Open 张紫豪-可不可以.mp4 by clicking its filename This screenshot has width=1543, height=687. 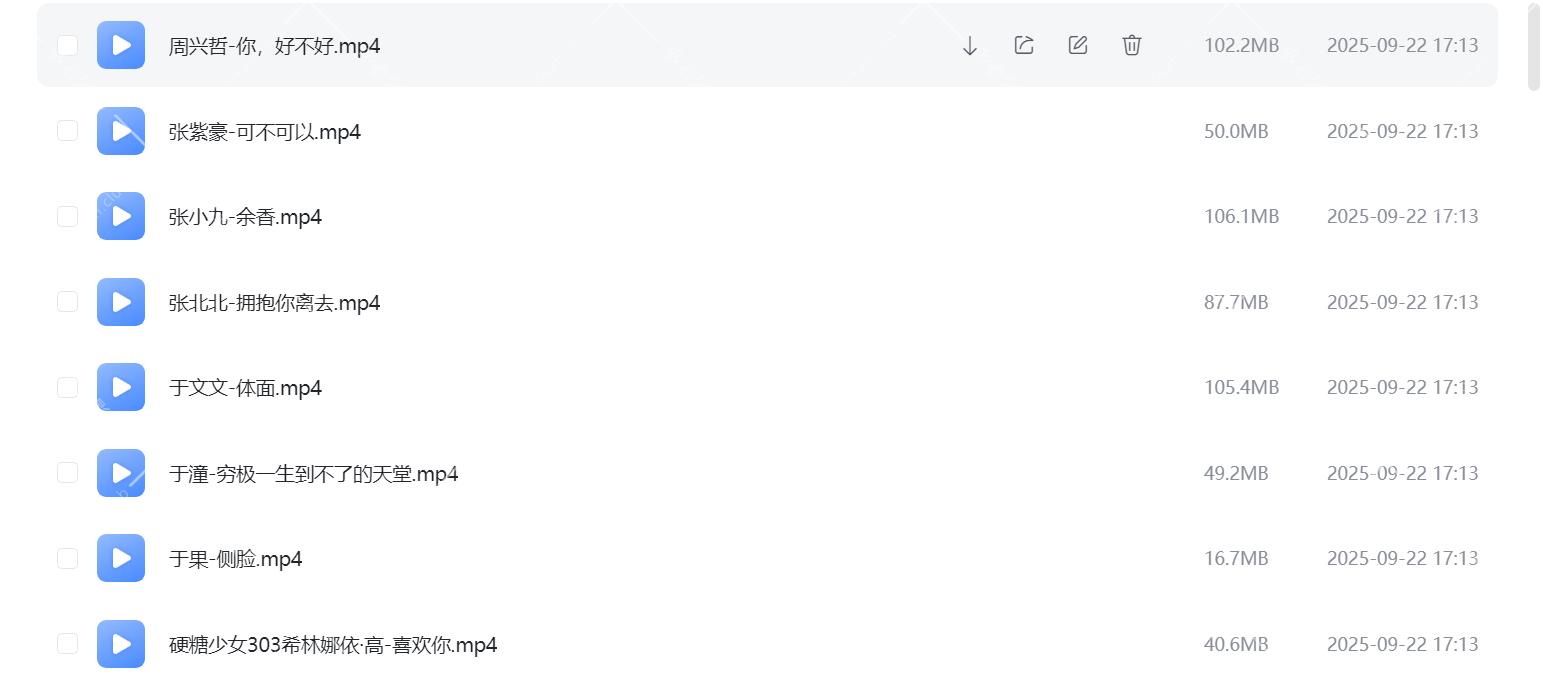point(264,131)
